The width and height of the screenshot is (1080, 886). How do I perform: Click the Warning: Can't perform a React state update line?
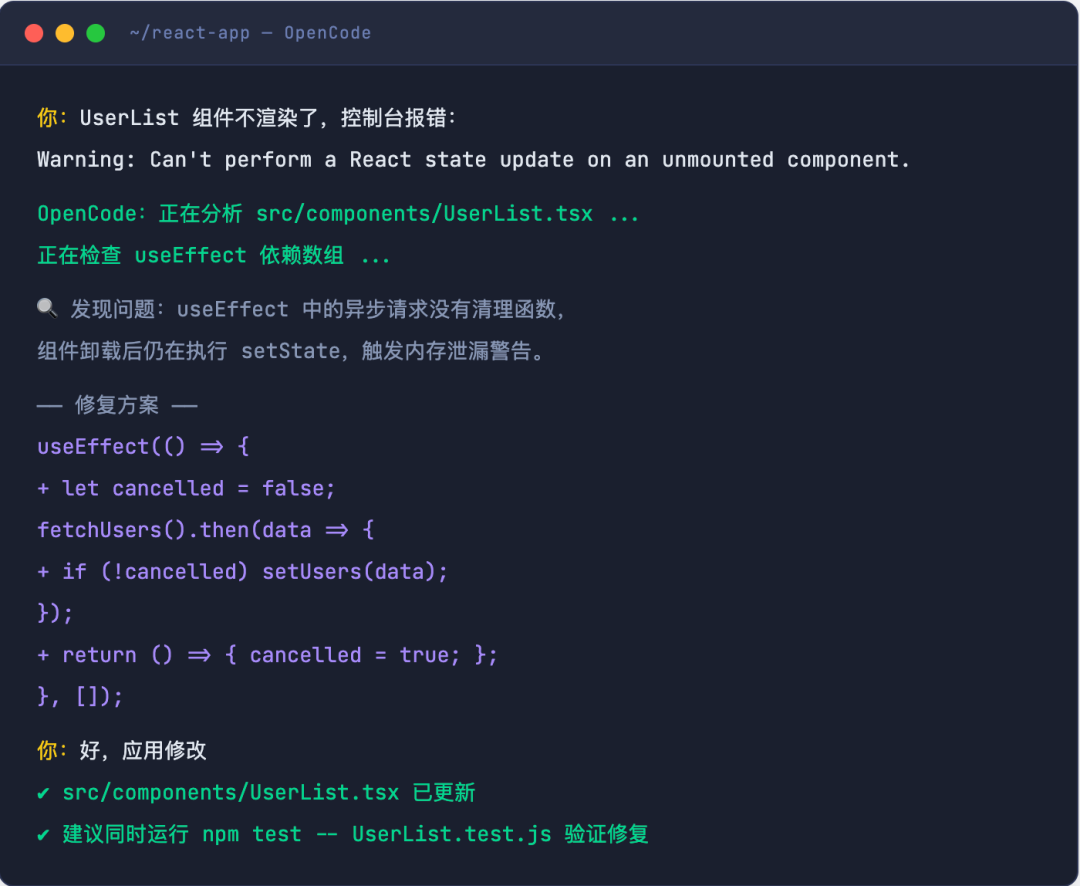474,160
